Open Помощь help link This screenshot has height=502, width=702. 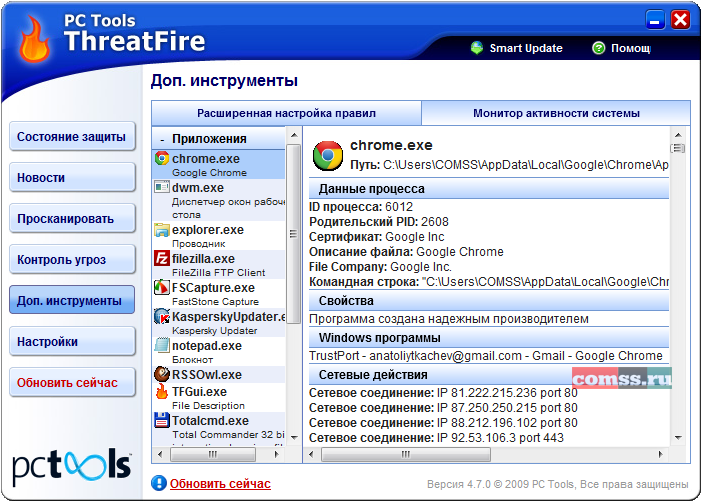tap(631, 48)
